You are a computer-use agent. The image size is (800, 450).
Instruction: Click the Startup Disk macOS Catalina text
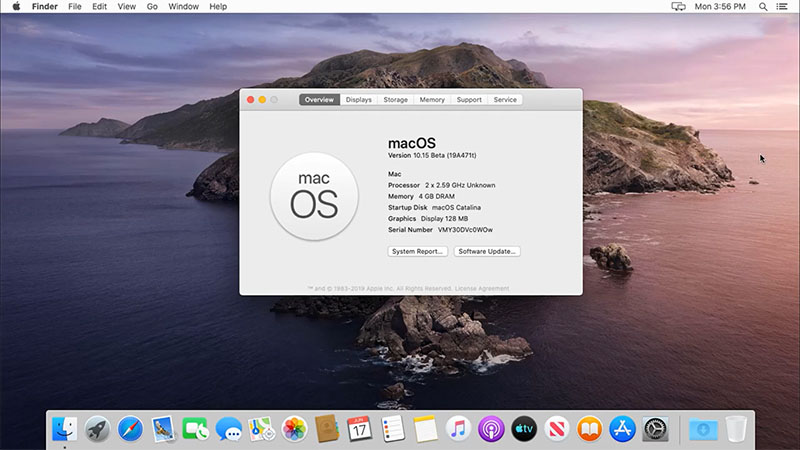click(434, 207)
